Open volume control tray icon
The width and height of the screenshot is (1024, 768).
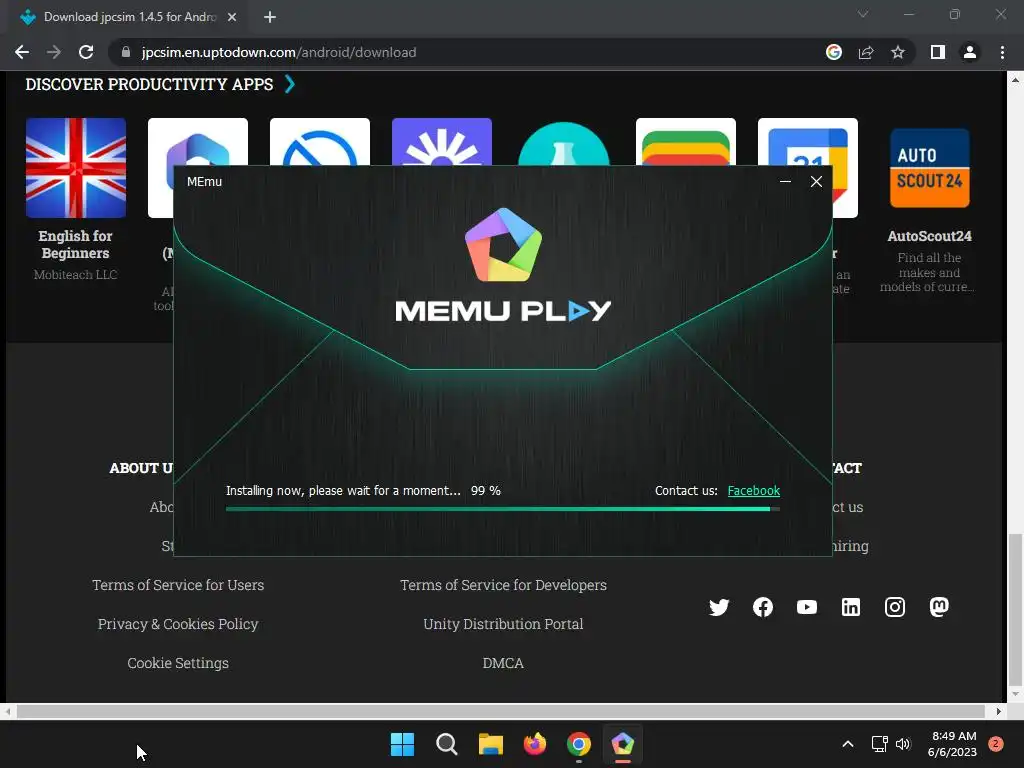(x=903, y=744)
